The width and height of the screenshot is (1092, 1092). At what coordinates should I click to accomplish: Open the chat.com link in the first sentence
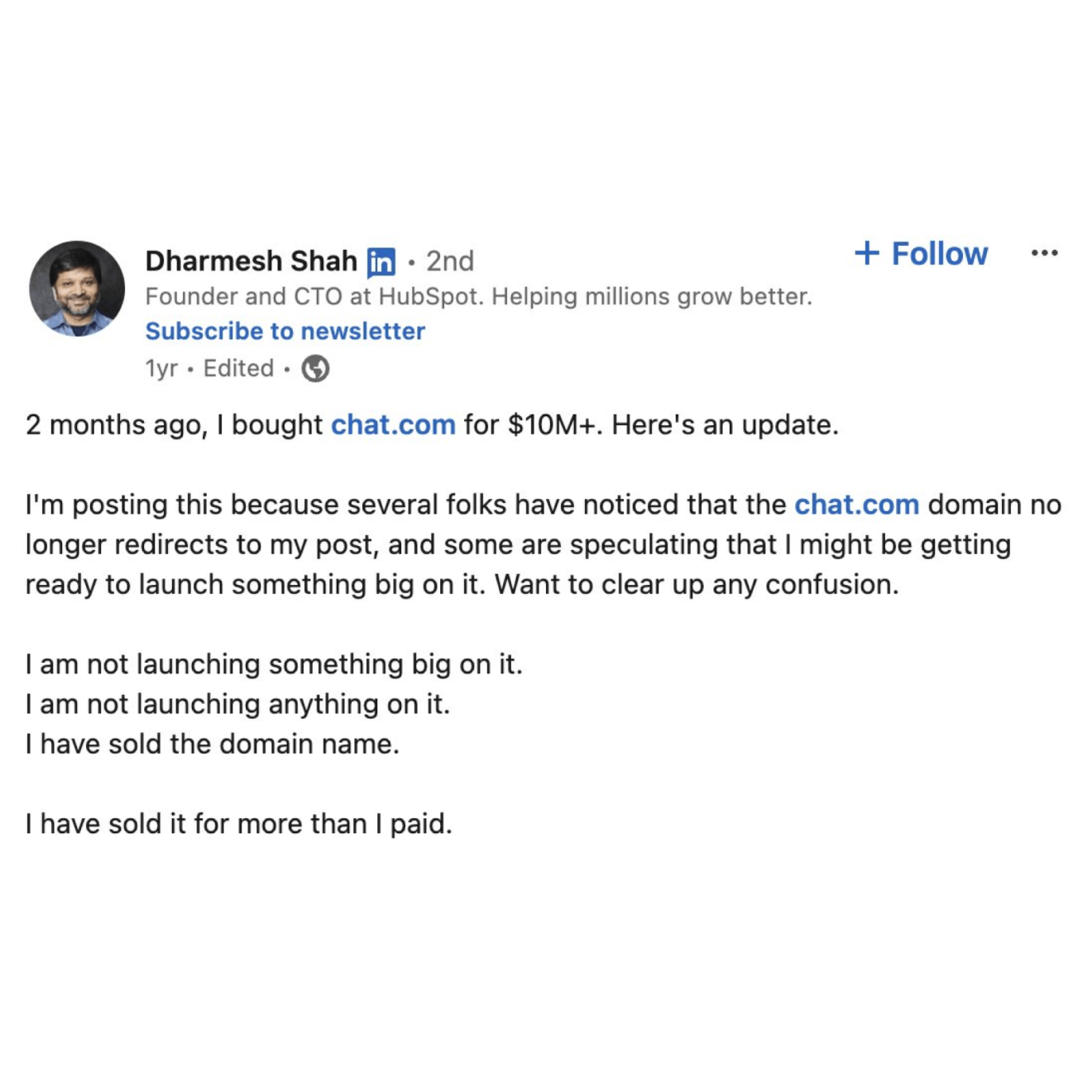point(393,425)
